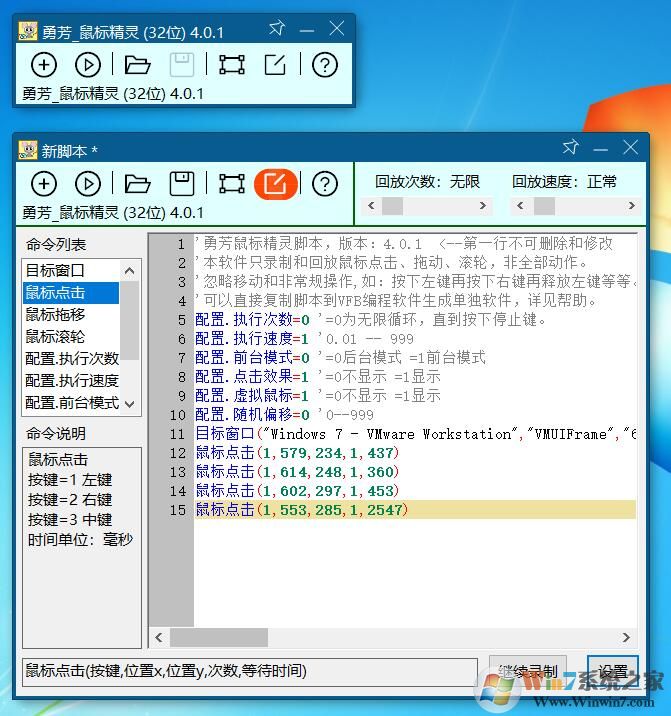
Task: Select 鼠标点击 in the command list
Action: tap(71, 293)
